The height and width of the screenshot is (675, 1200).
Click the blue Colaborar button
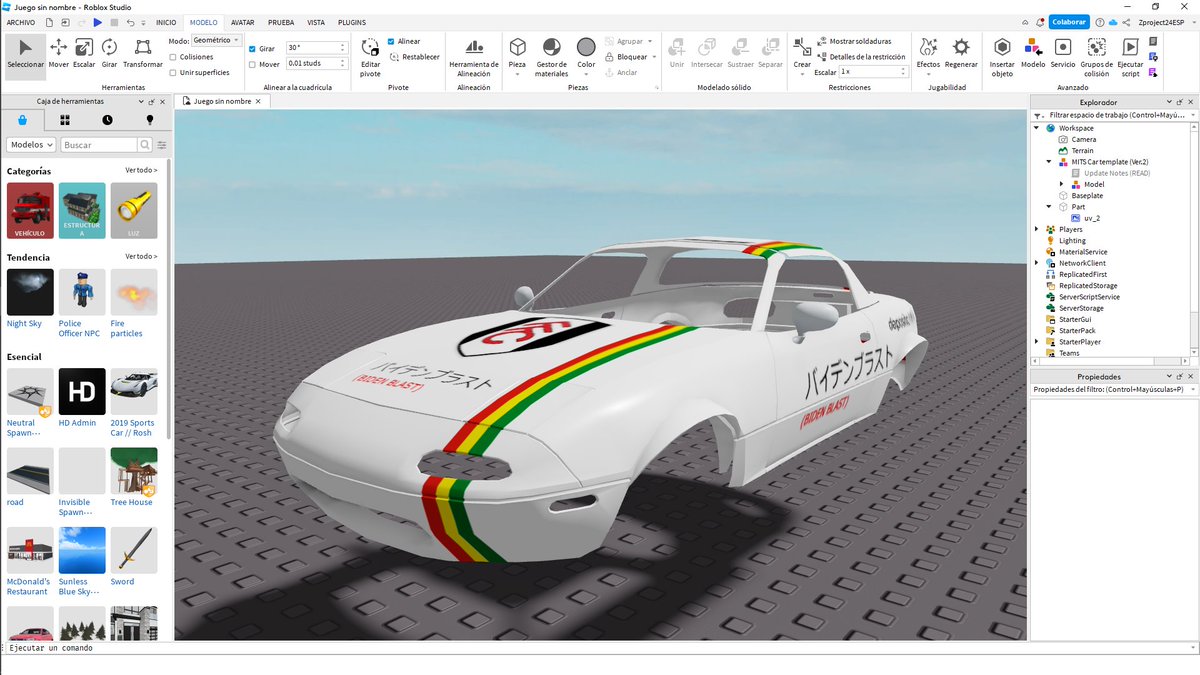pos(1069,22)
